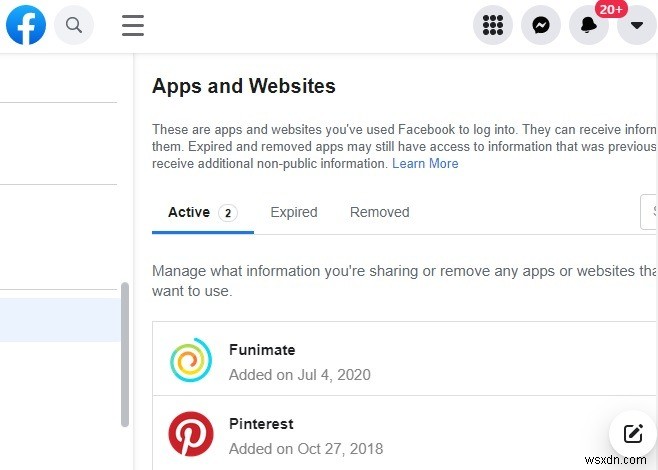Viewport: 658px width, 470px height.
Task: Switch to the Expired tab
Action: point(294,212)
